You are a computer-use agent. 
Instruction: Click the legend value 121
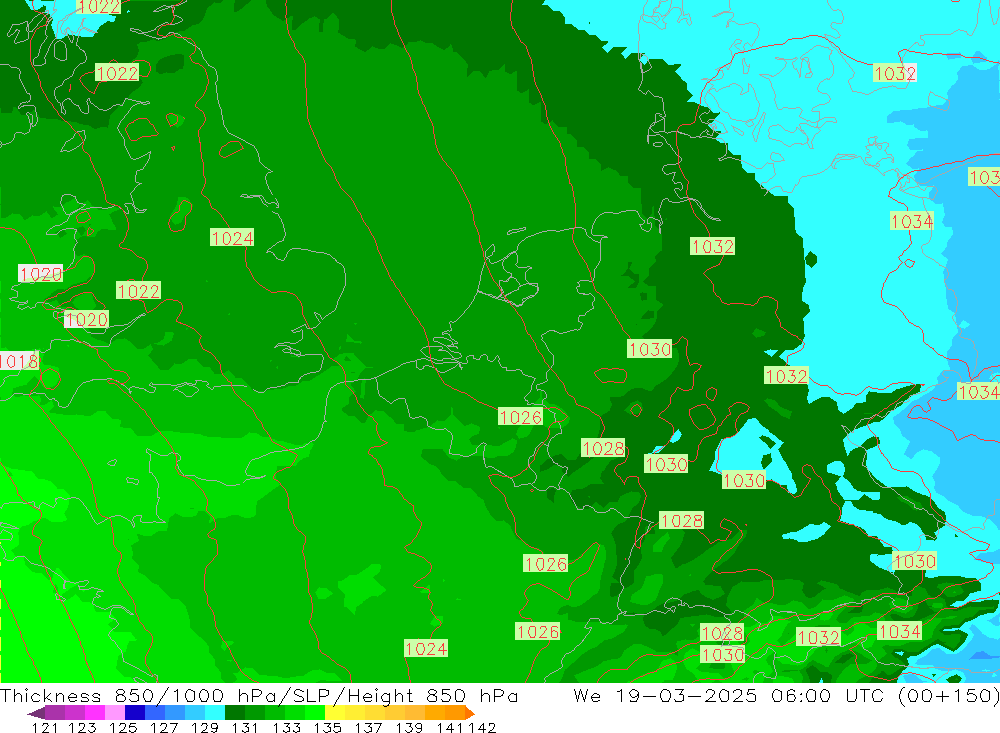(45, 727)
